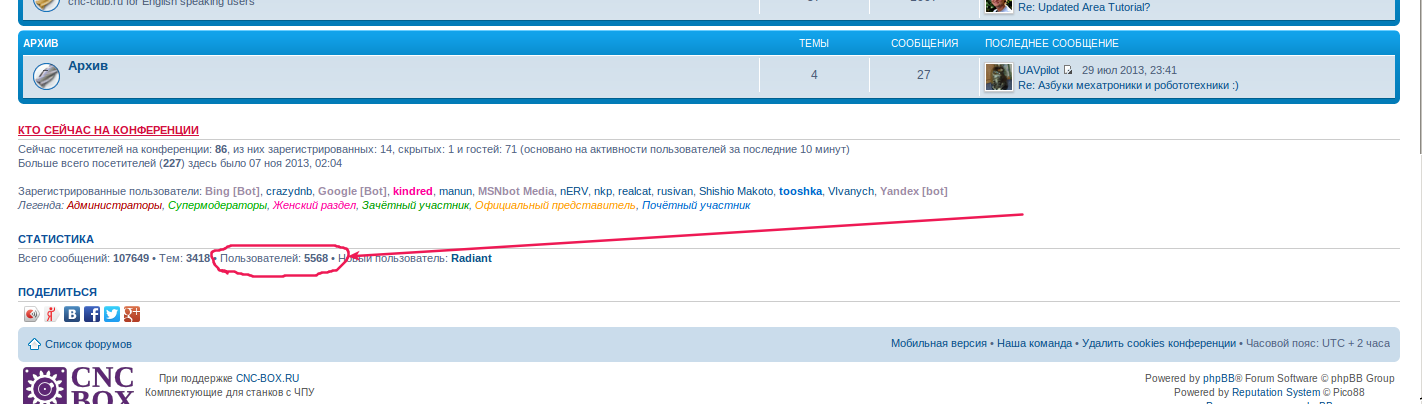View UAVpilot's avatar thumbnail
Image resolution: width=1422 pixels, height=404 pixels.
coord(998,78)
